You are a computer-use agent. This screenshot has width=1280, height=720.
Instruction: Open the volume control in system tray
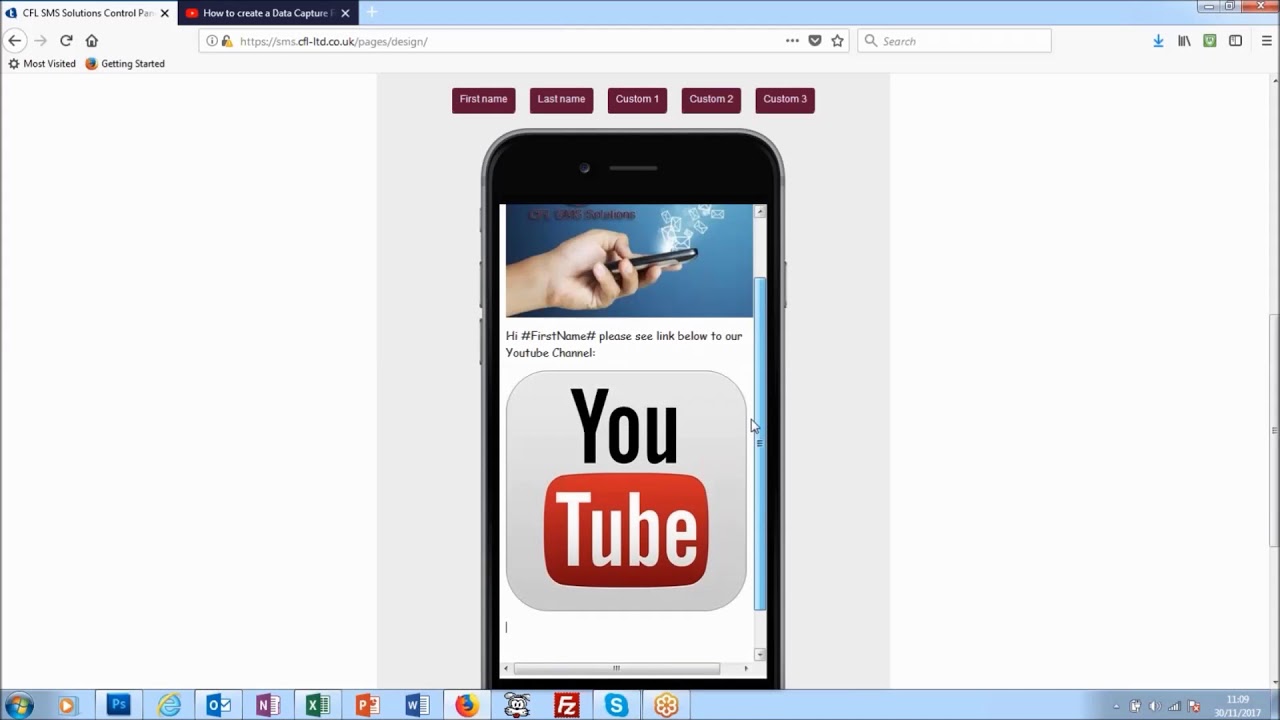tap(1155, 706)
